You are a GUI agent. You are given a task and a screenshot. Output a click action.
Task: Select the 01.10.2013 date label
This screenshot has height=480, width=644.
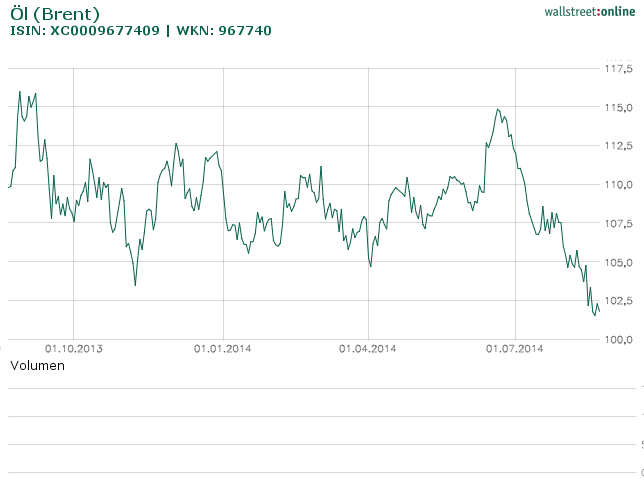click(74, 349)
